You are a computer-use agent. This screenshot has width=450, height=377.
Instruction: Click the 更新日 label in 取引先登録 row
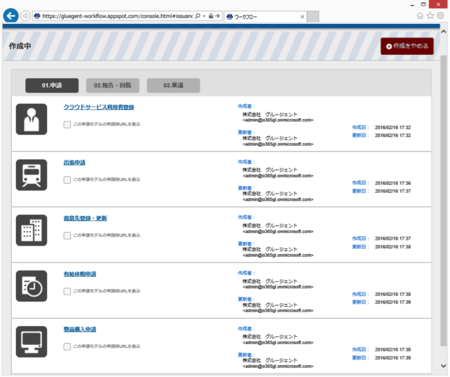click(x=360, y=247)
